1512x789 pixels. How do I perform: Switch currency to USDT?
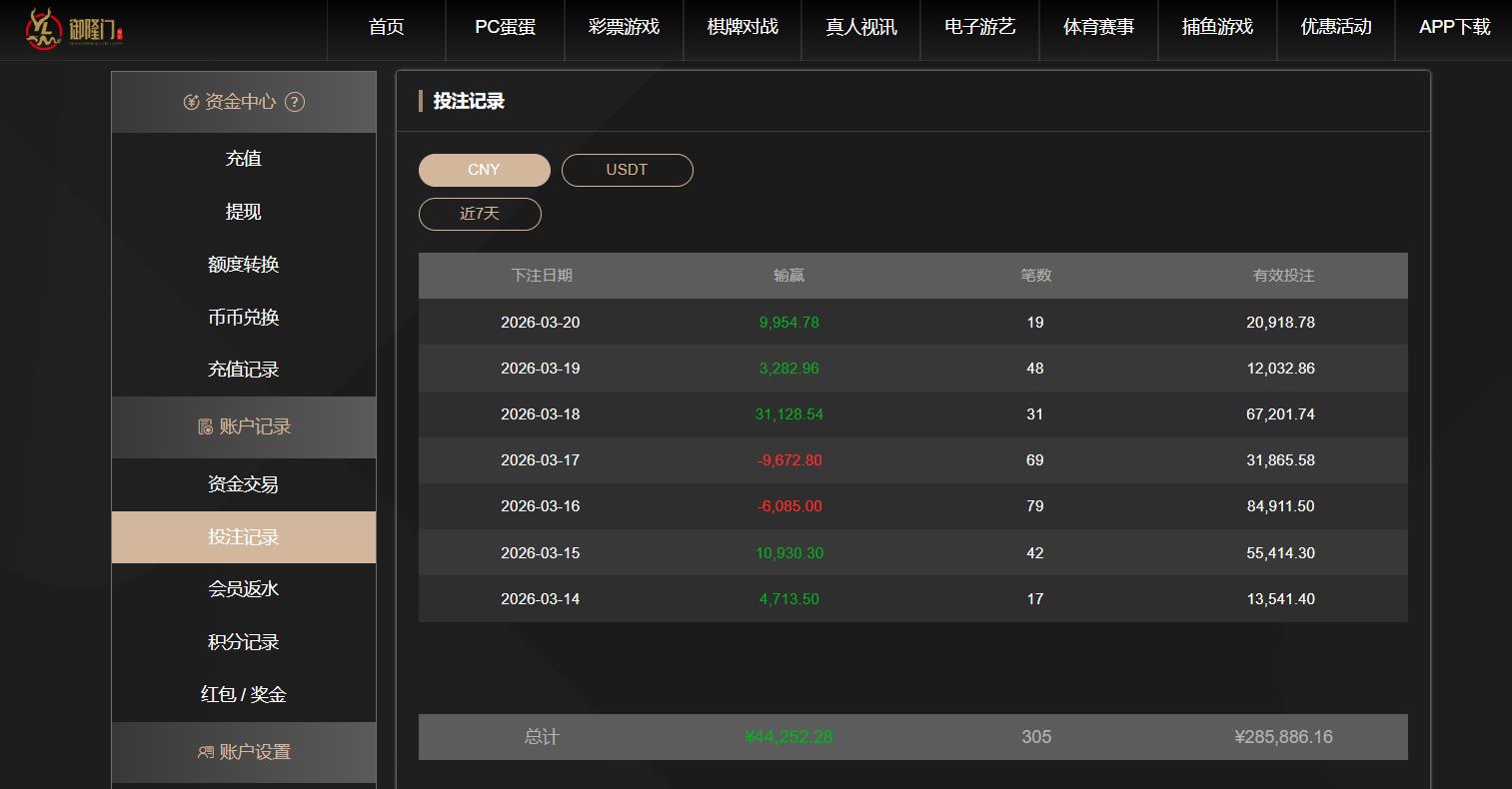[x=627, y=170]
